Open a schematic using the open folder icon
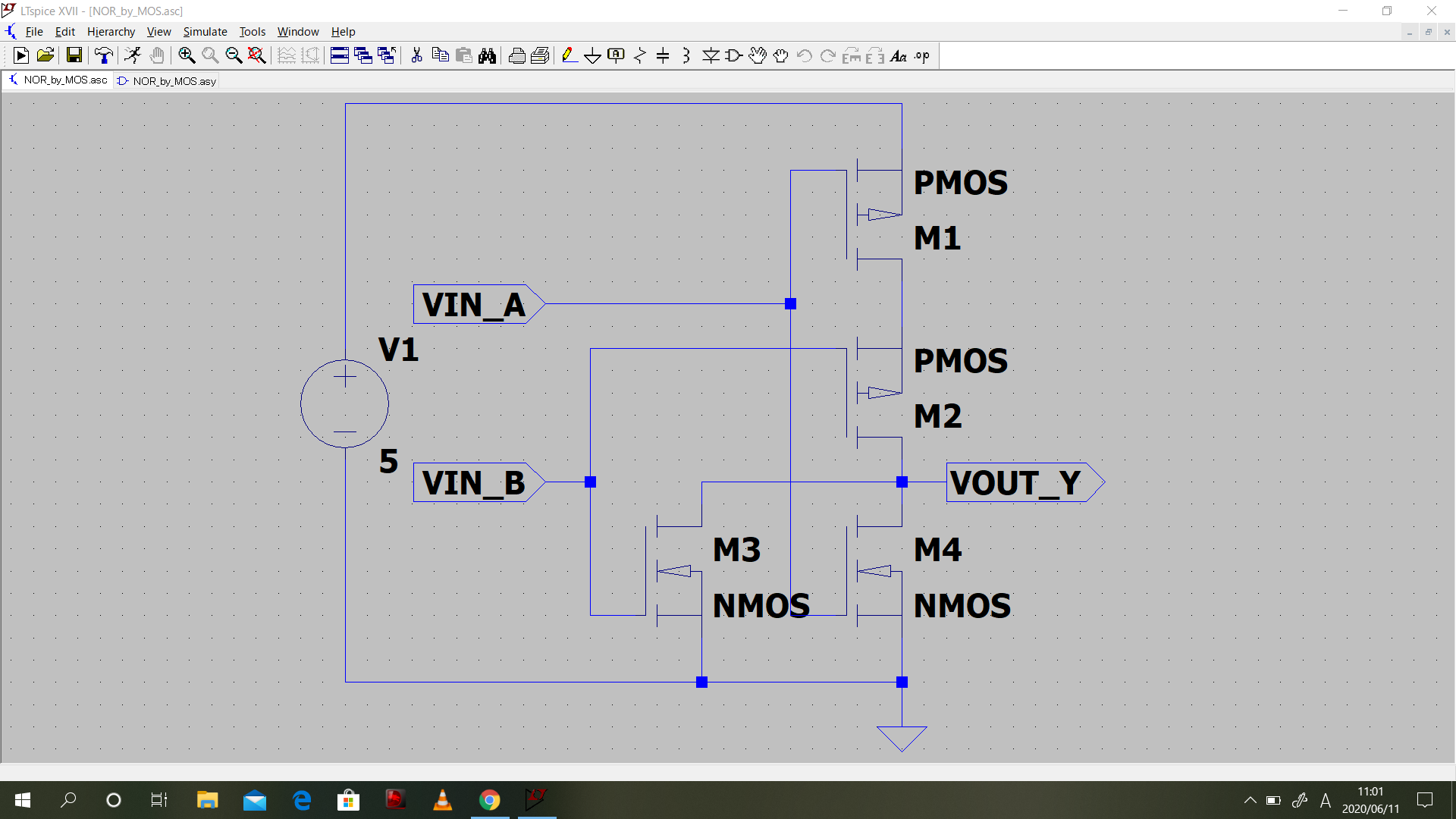Image resolution: width=1456 pixels, height=819 pixels. point(45,55)
